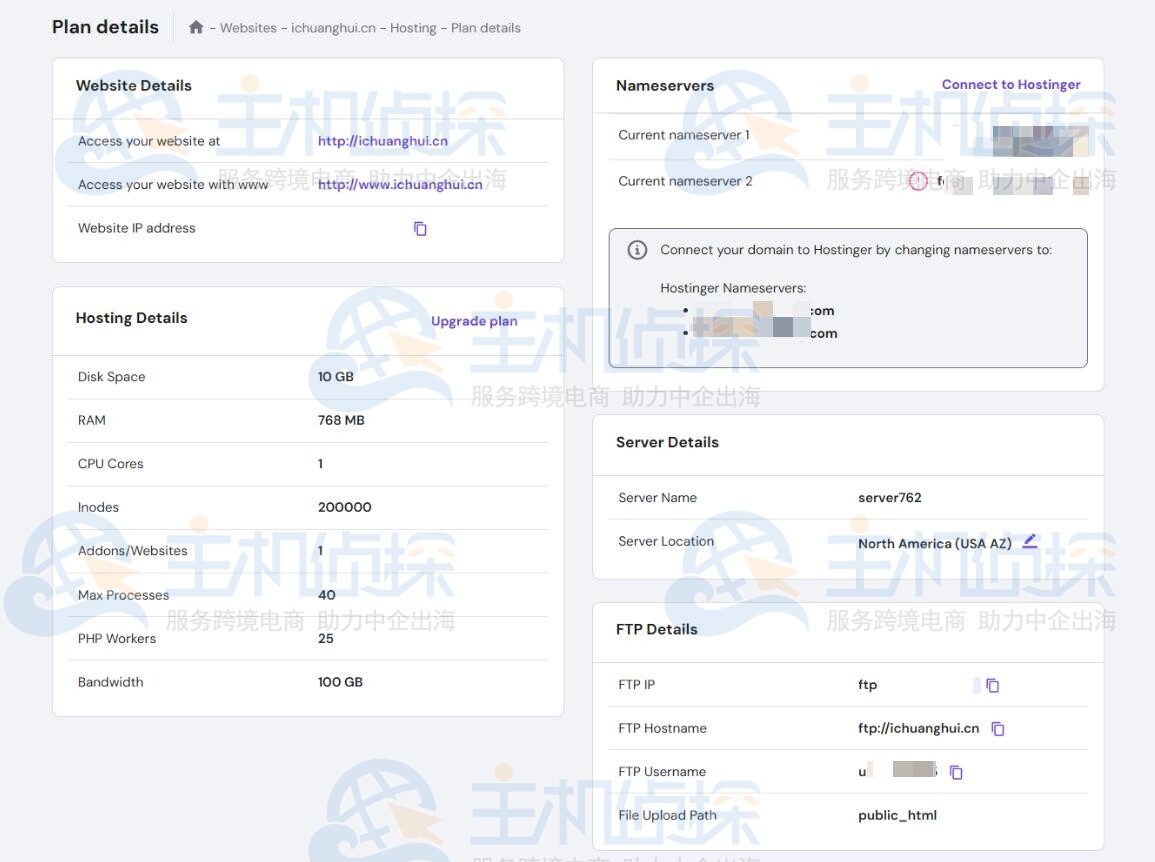Click warning icon beside Current nameserver 2

pos(918,182)
